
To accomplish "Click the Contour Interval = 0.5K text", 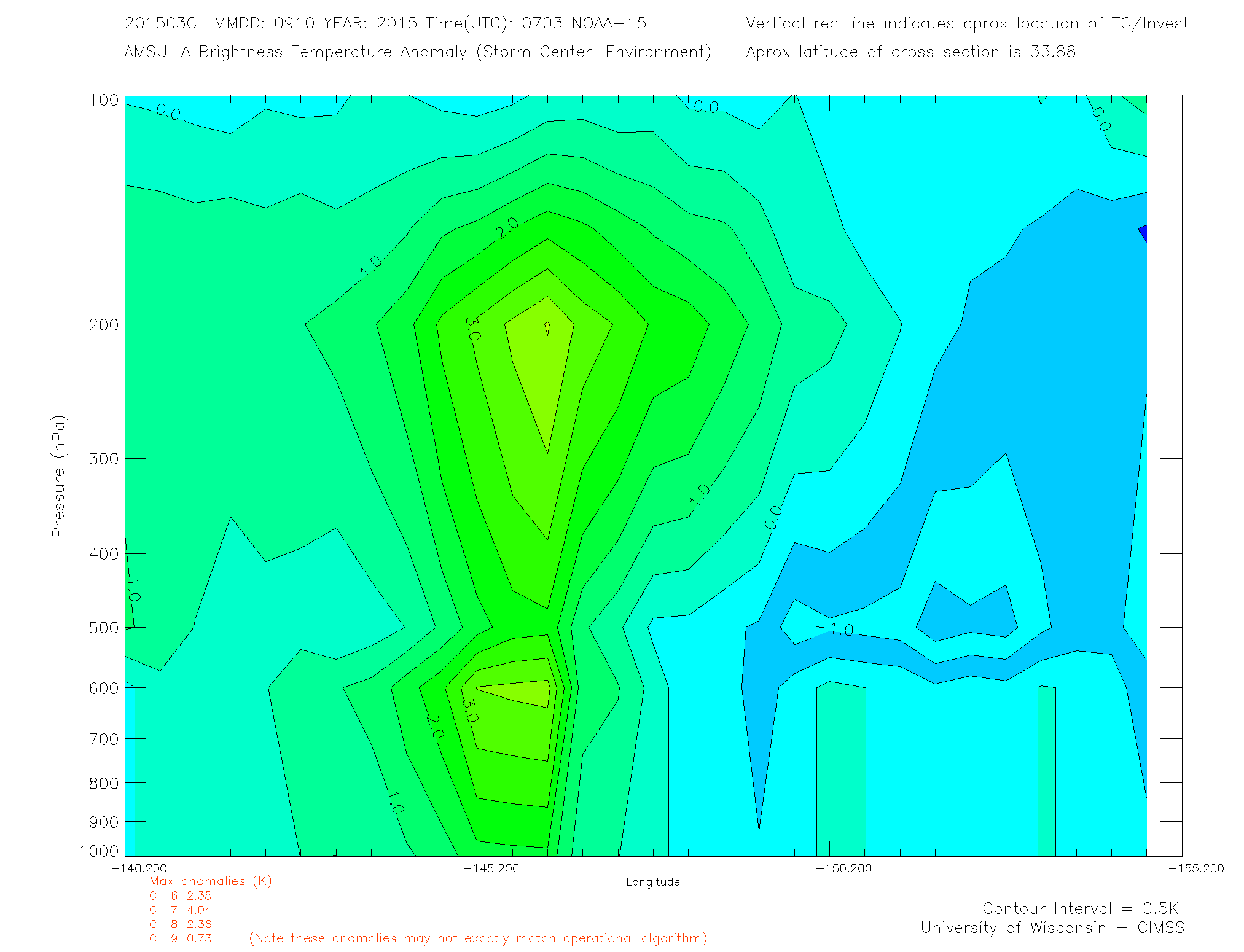I will pos(1080,908).
